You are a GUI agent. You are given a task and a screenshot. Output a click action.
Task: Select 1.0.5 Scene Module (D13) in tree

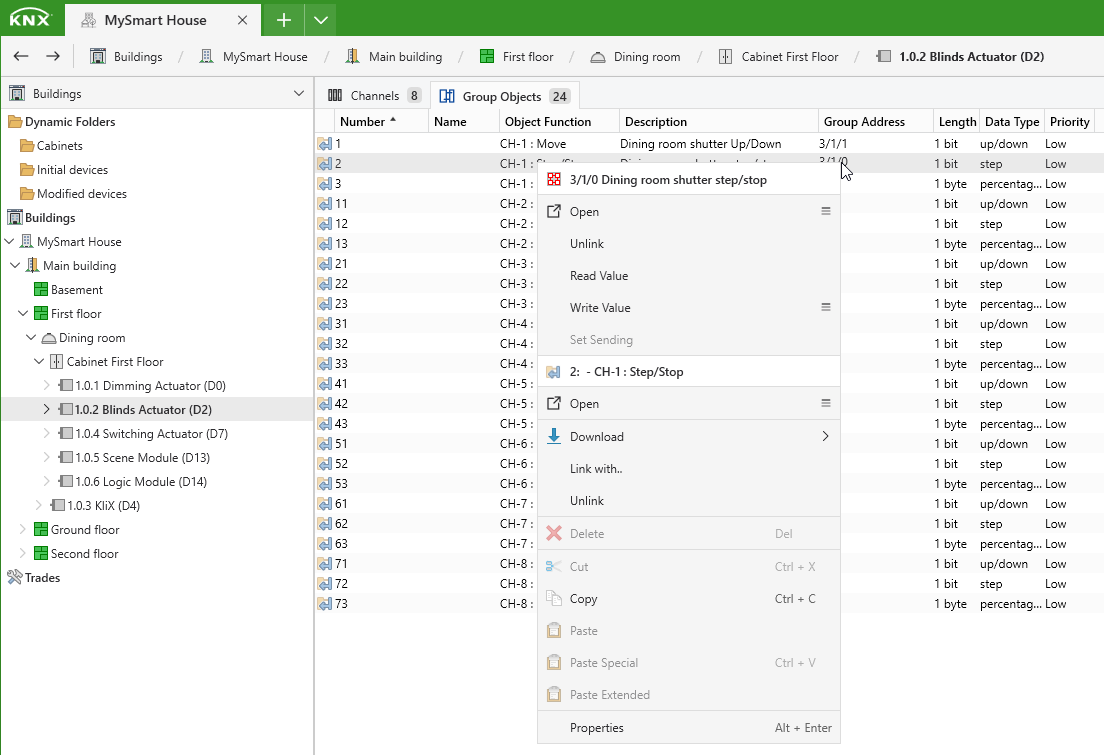pos(142,457)
